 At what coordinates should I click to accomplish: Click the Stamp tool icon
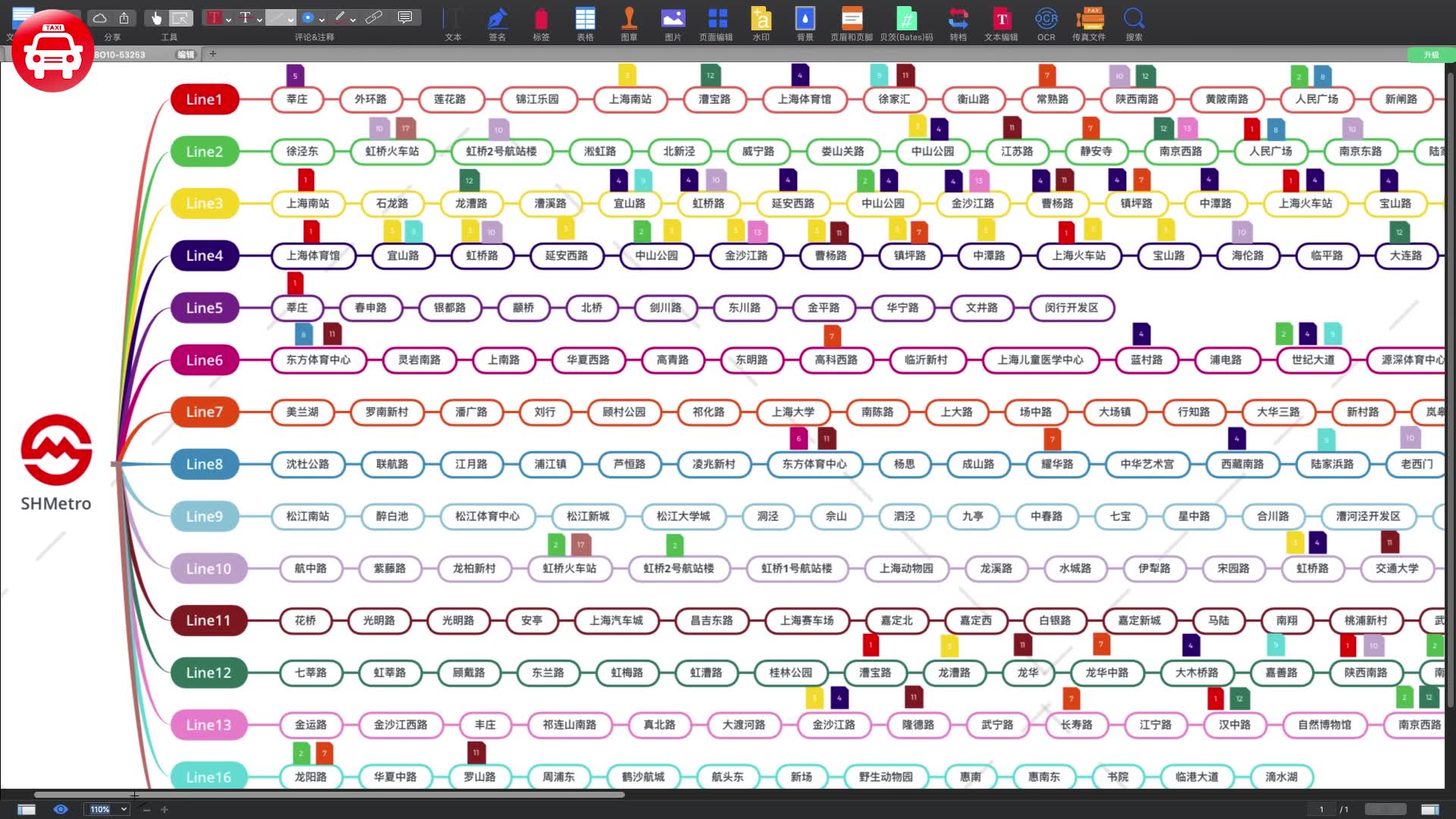(x=629, y=18)
